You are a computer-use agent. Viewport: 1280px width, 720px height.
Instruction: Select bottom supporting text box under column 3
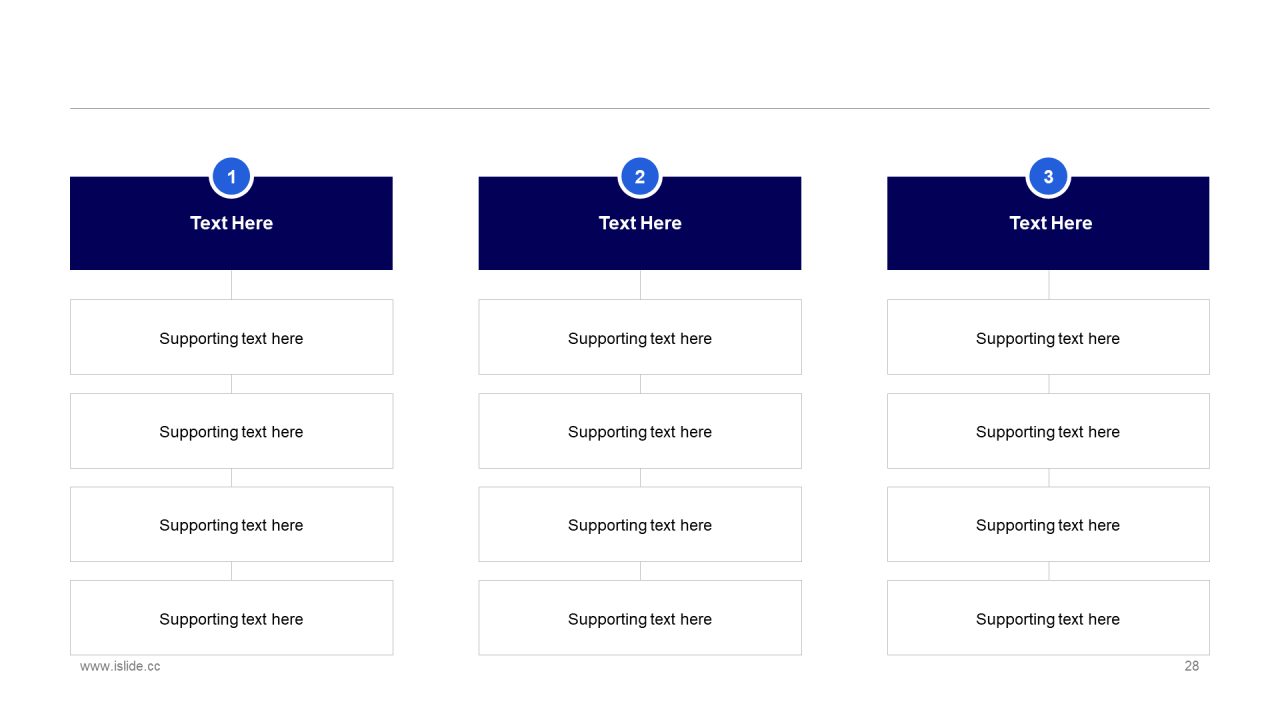click(1048, 618)
